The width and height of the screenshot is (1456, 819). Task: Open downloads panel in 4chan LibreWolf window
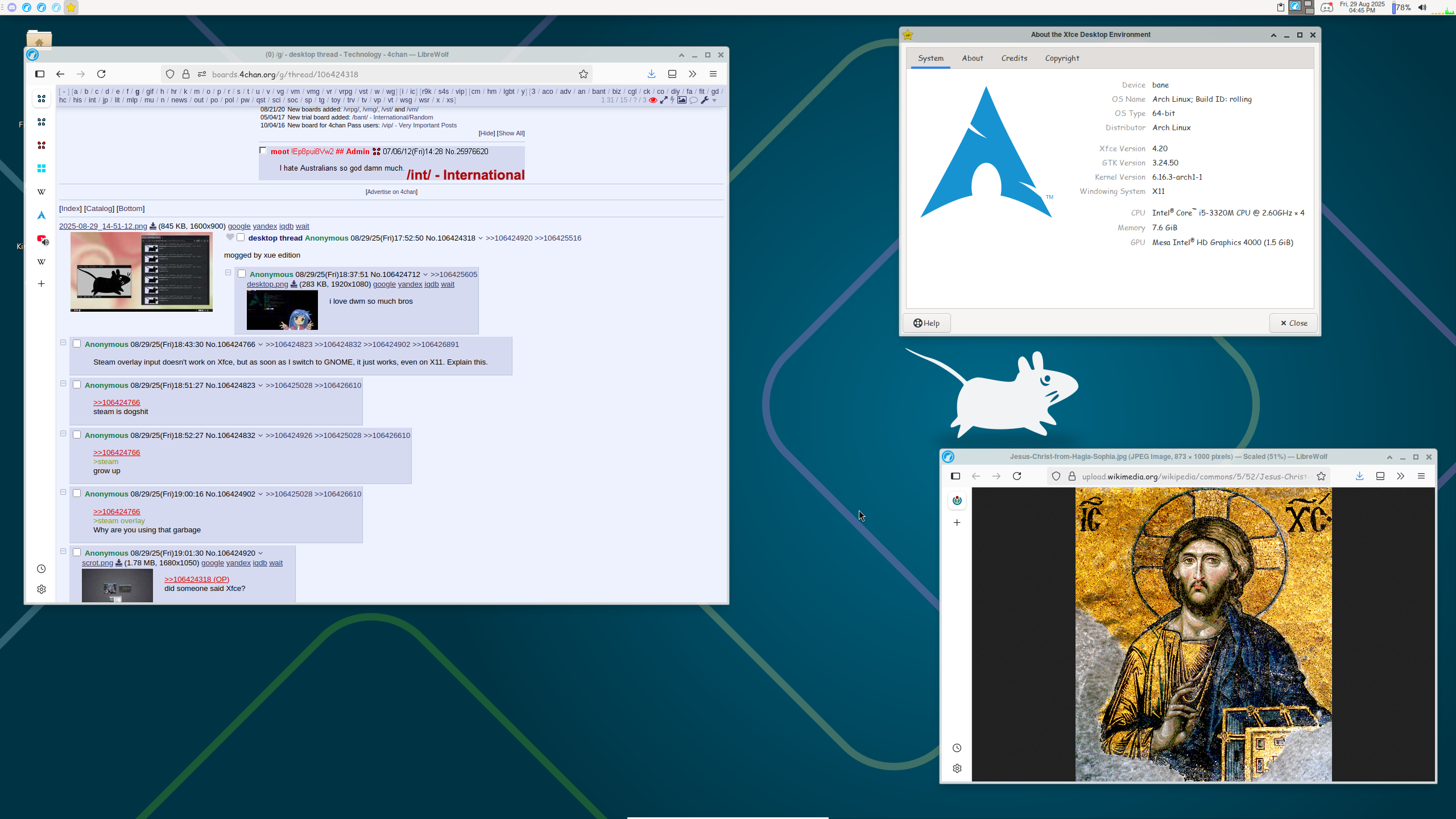point(651,74)
